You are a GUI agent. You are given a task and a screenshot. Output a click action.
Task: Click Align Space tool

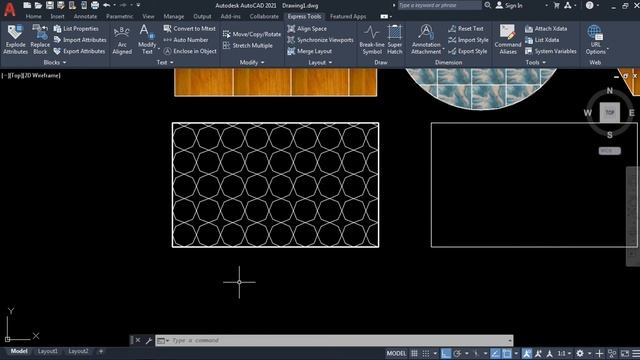307,29
